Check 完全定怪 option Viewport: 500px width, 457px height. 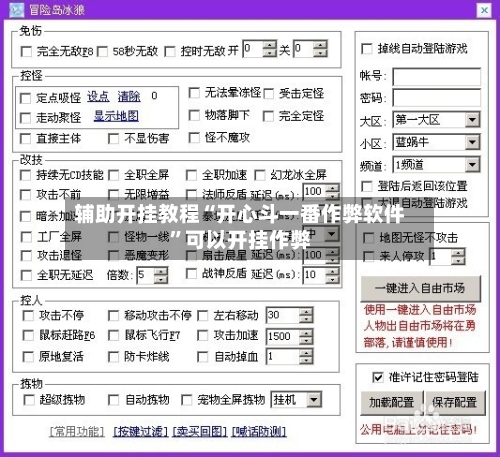coord(268,116)
